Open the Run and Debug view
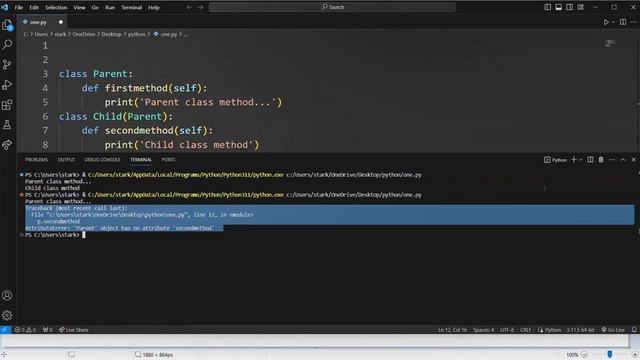The width and height of the screenshot is (640, 360). (7, 84)
